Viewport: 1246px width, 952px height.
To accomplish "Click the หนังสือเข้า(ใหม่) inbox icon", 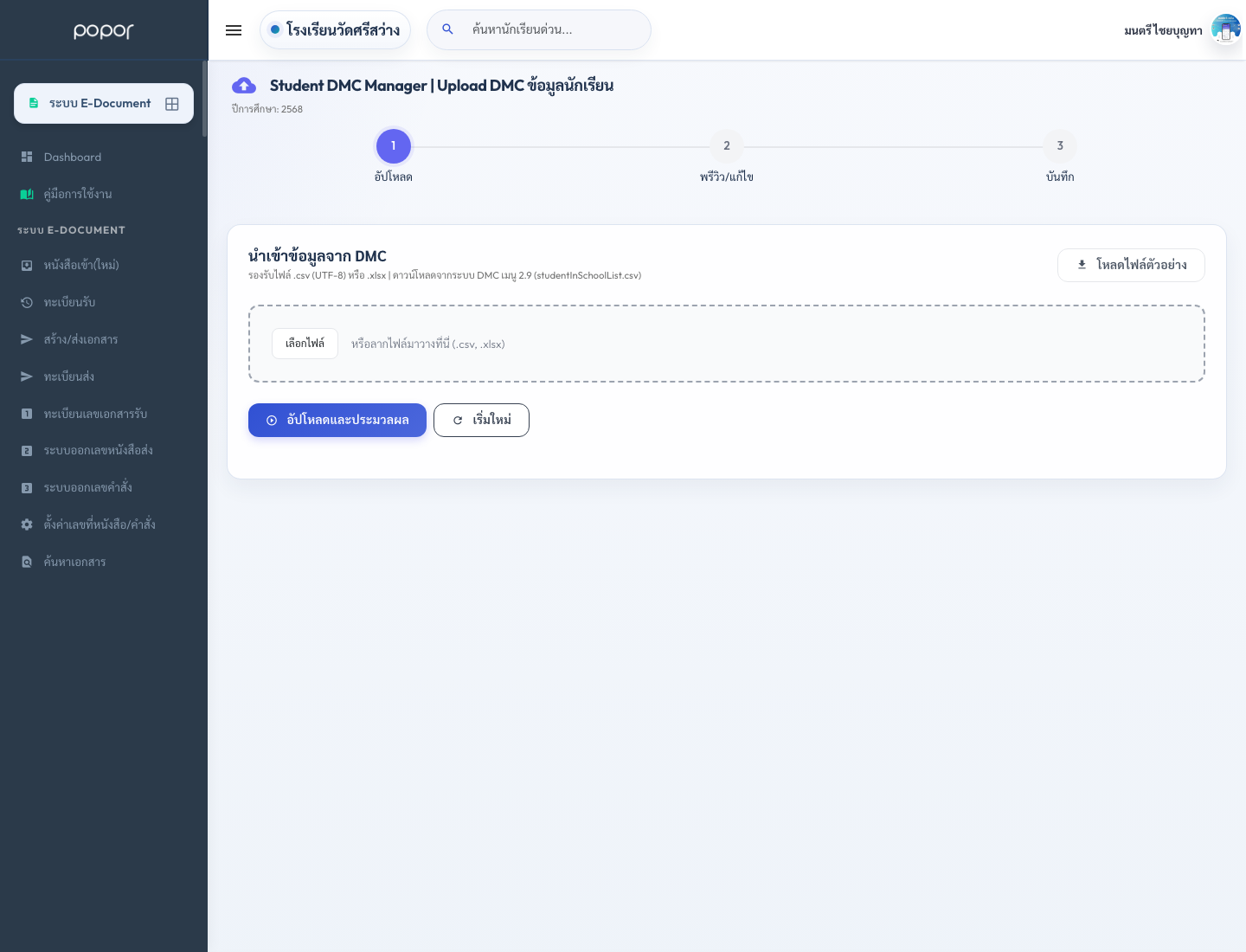I will pos(27,266).
